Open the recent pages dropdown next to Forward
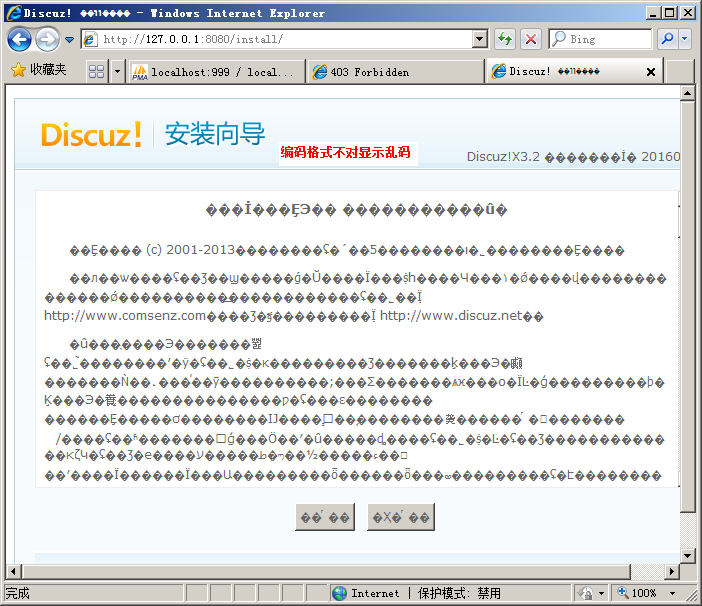 (69, 39)
